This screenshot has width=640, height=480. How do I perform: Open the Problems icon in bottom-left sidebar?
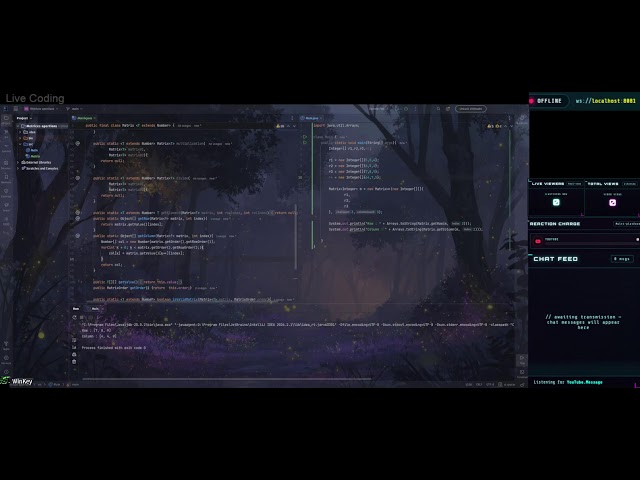[x=6, y=372]
